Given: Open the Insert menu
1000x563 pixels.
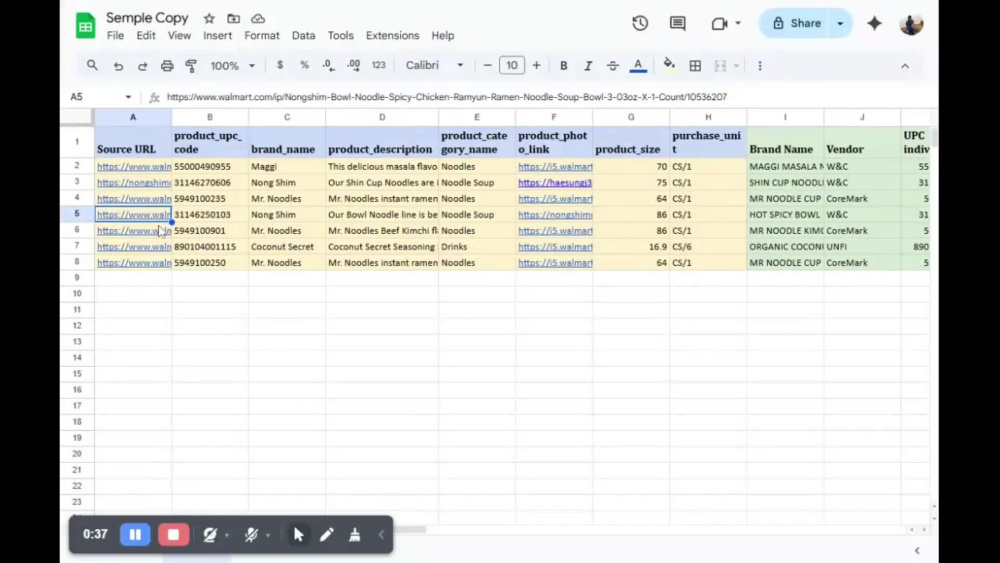Looking at the screenshot, I should (217, 36).
